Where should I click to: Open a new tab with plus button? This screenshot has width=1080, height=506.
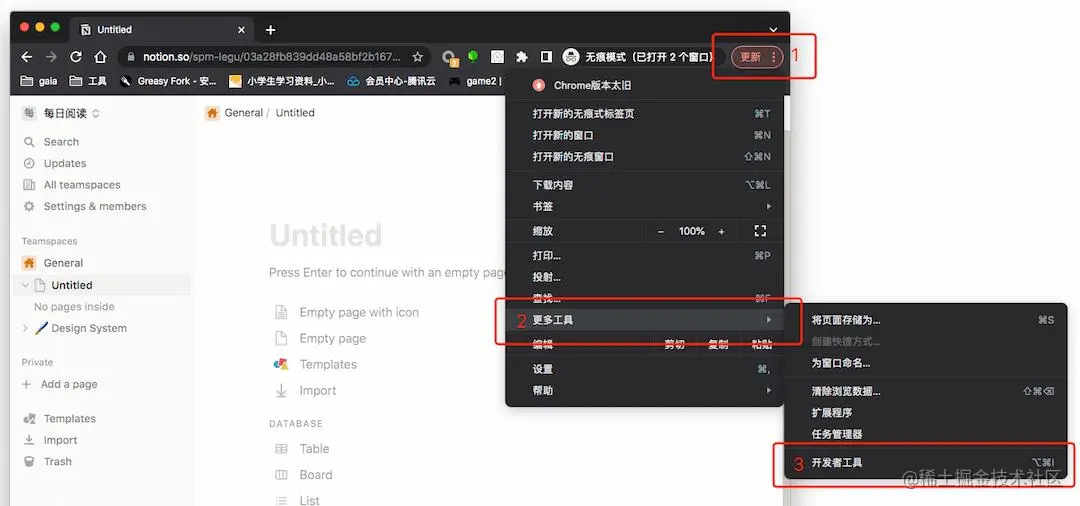tap(271, 30)
